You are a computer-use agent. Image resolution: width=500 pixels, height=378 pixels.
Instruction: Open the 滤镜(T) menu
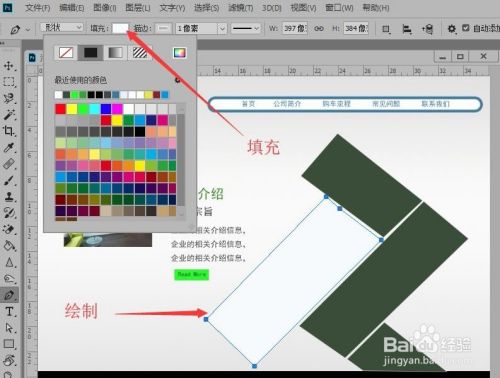(240, 8)
